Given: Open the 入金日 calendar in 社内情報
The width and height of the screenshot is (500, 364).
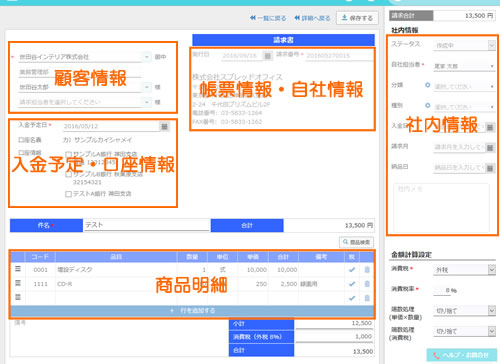Looking at the screenshot, I should pos(490,127).
